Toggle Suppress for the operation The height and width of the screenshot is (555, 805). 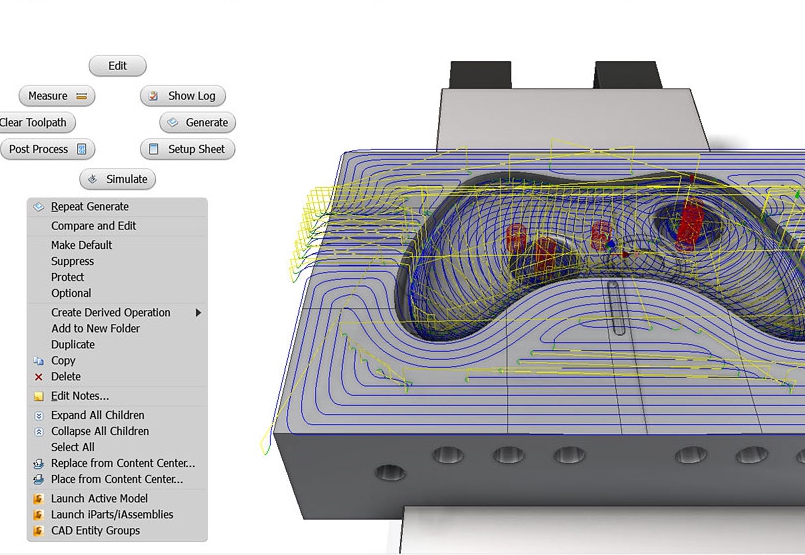click(72, 261)
